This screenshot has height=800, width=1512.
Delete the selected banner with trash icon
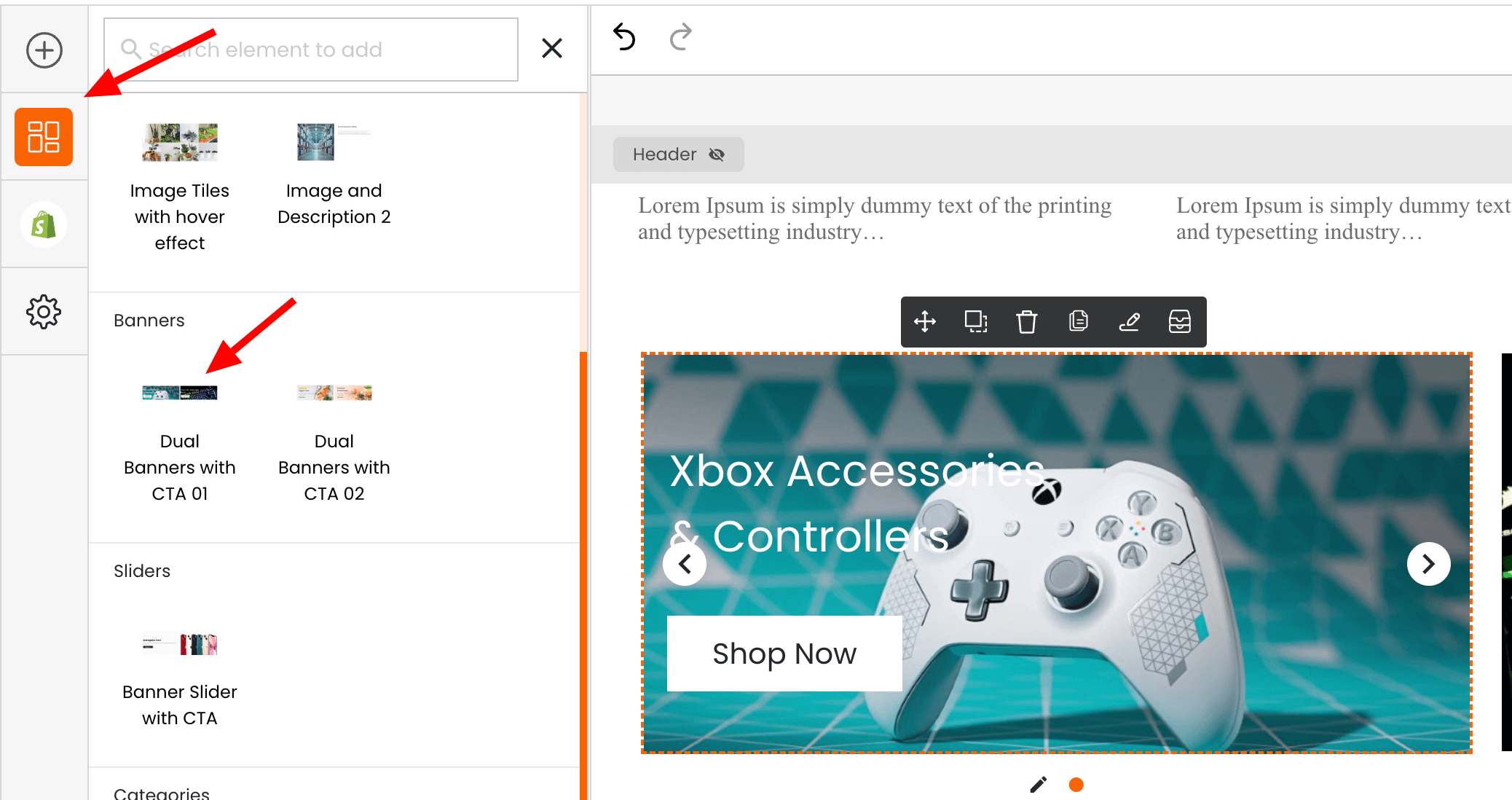[x=1027, y=321]
